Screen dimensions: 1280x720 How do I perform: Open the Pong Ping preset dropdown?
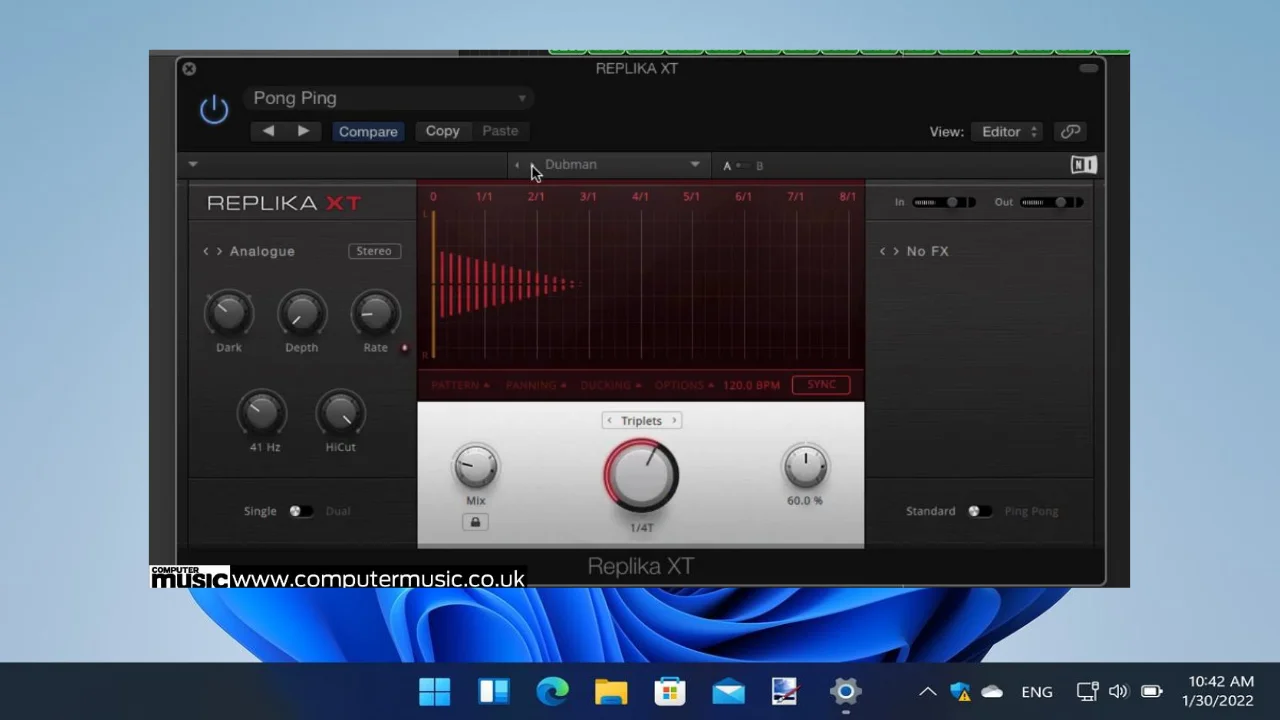(x=389, y=98)
